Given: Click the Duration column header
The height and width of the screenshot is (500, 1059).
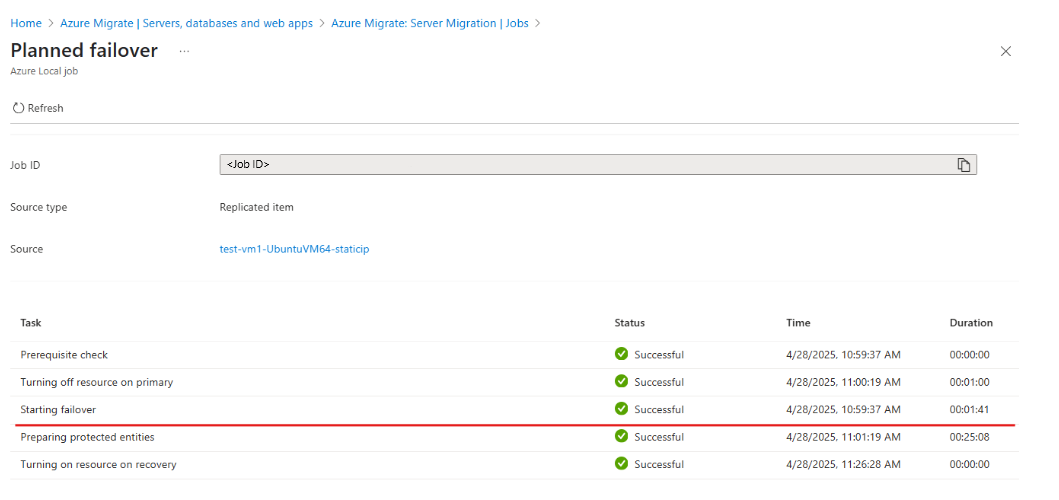Looking at the screenshot, I should pyautogui.click(x=971, y=323).
